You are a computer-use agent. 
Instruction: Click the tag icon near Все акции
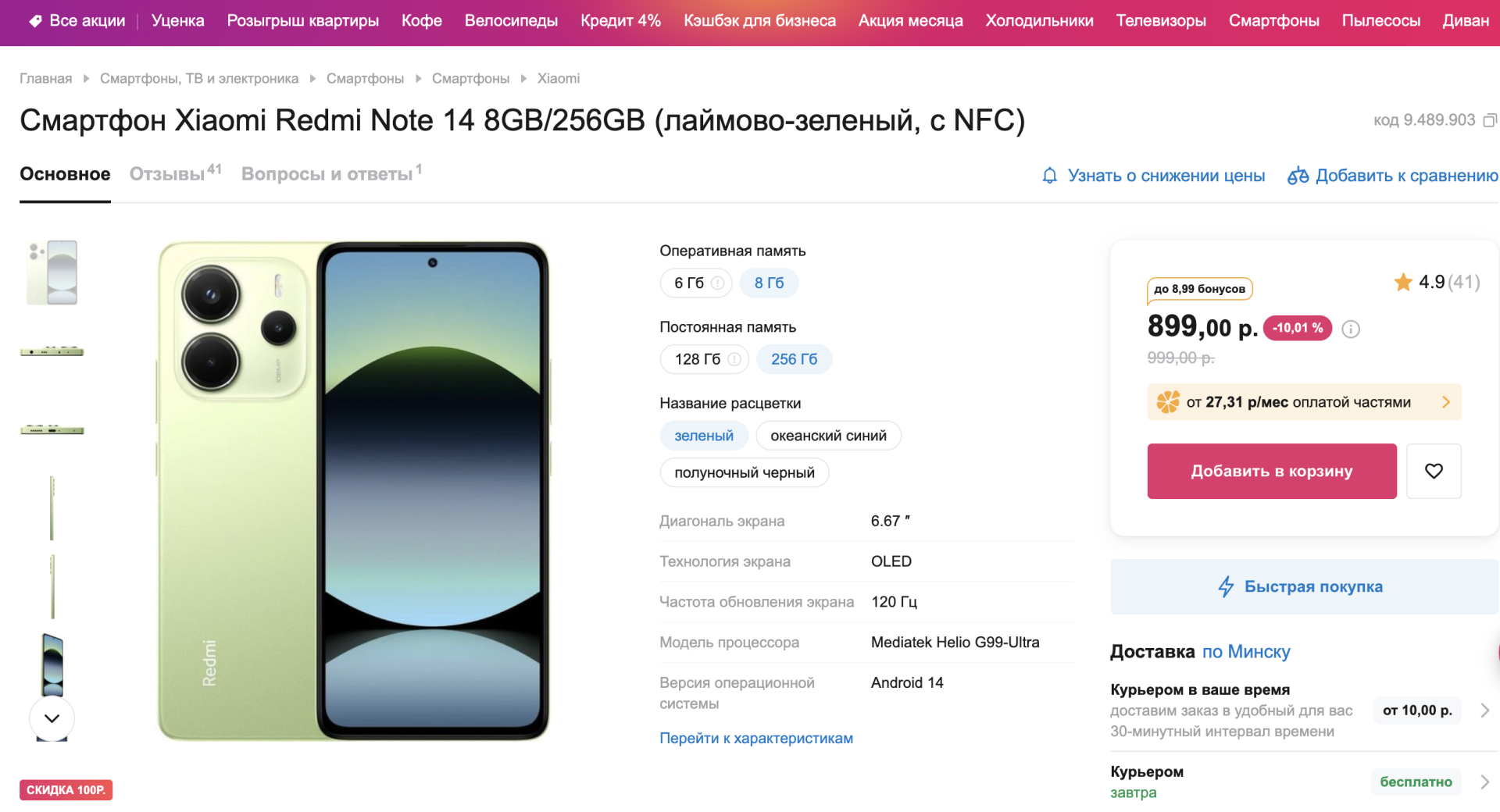35,21
